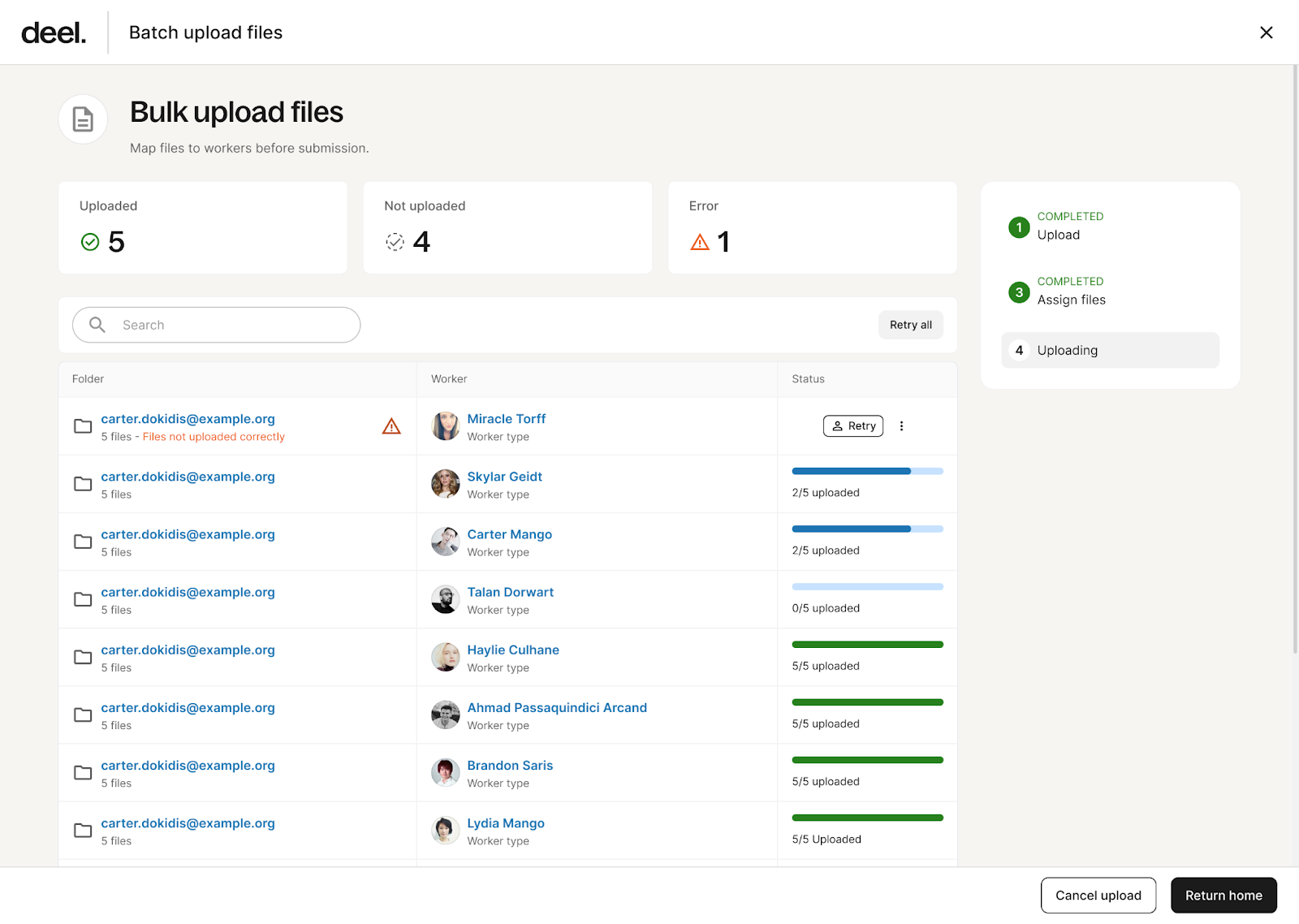Click Skylar Geidt's upload progress bar

[867, 471]
